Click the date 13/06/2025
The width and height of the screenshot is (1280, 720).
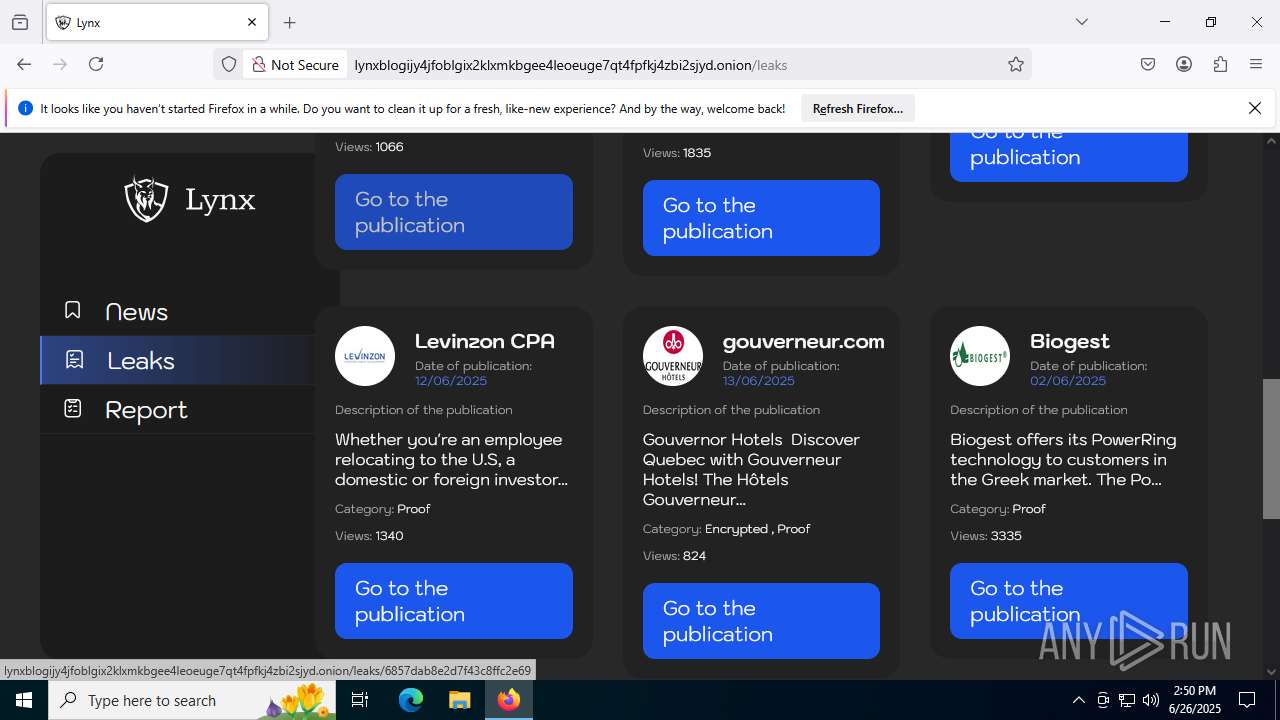coord(759,381)
